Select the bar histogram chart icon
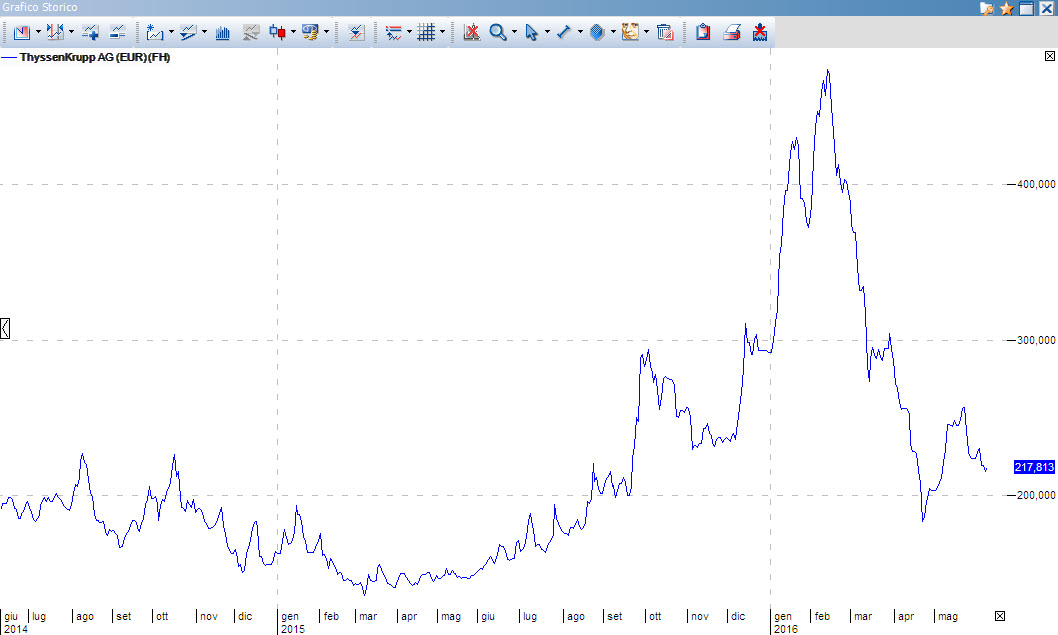Viewport: 1058px width, 635px height. tap(223, 32)
